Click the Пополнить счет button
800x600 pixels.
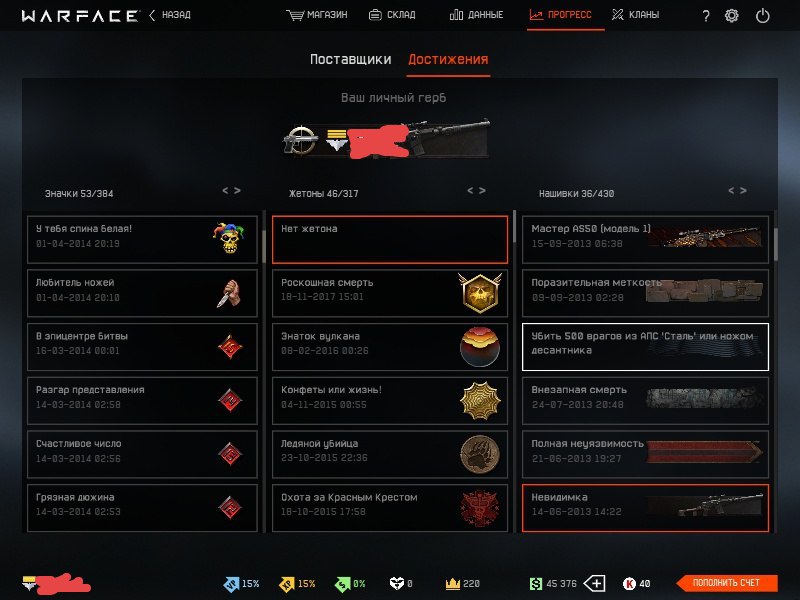click(x=727, y=583)
